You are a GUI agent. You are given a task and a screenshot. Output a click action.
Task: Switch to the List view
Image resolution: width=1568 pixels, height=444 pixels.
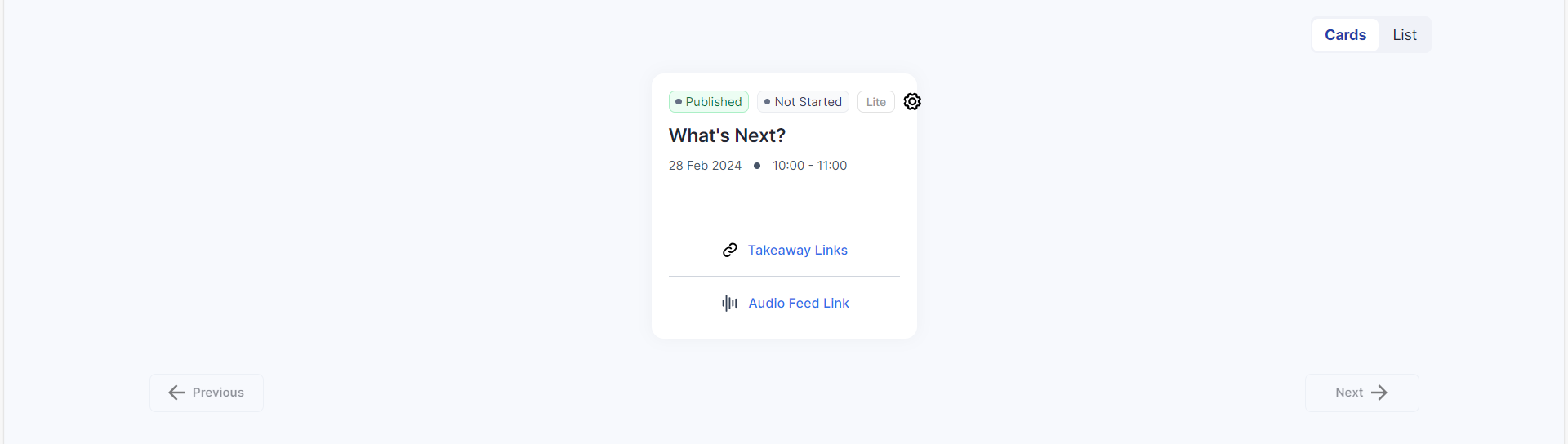point(1405,35)
